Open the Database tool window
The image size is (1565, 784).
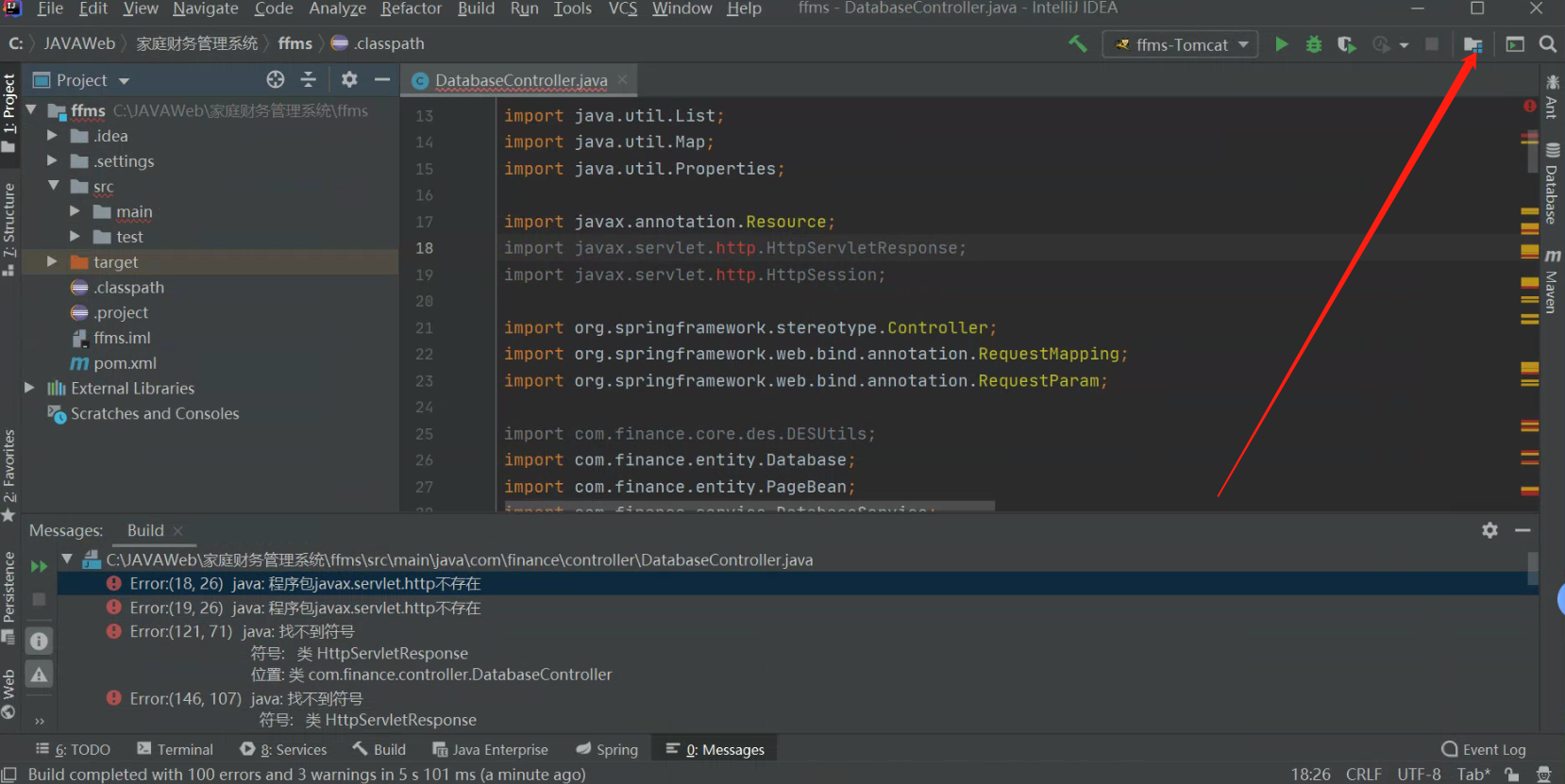(1552, 184)
